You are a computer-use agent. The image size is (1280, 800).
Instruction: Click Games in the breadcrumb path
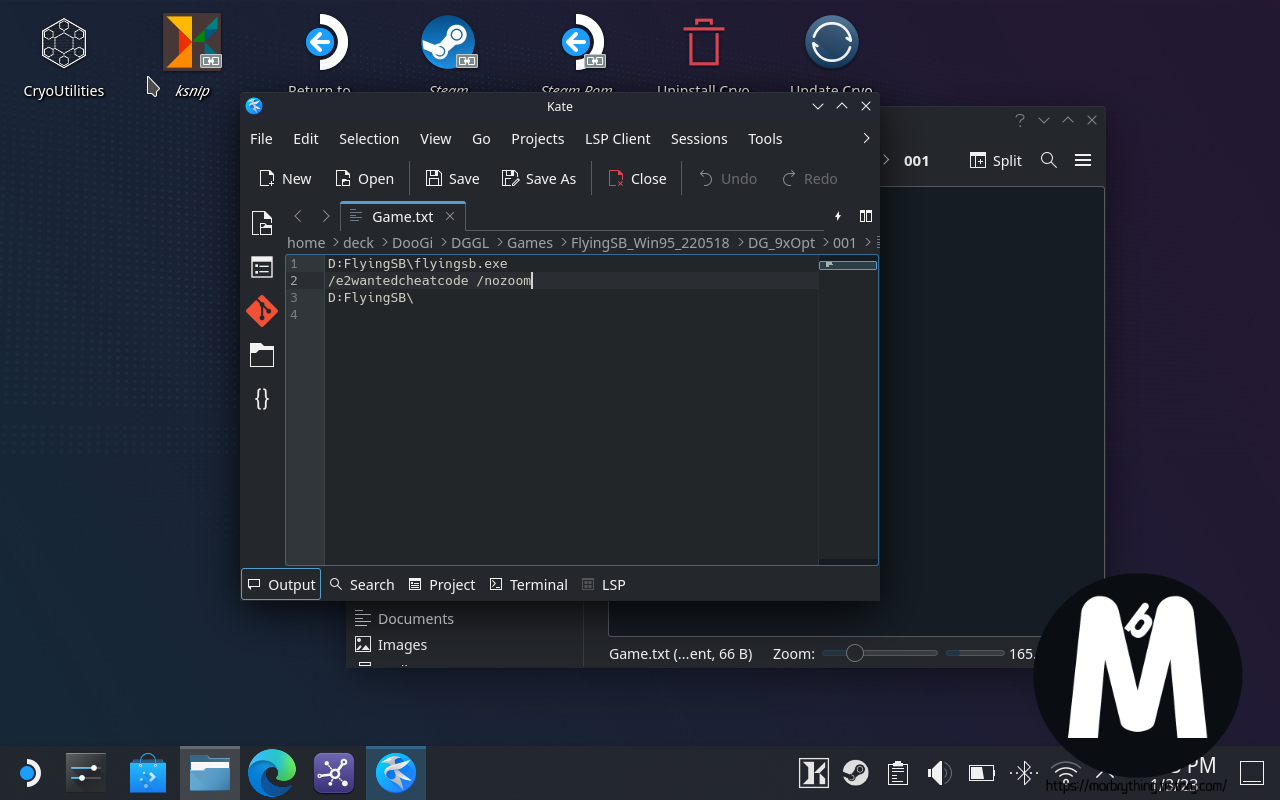[x=530, y=242]
